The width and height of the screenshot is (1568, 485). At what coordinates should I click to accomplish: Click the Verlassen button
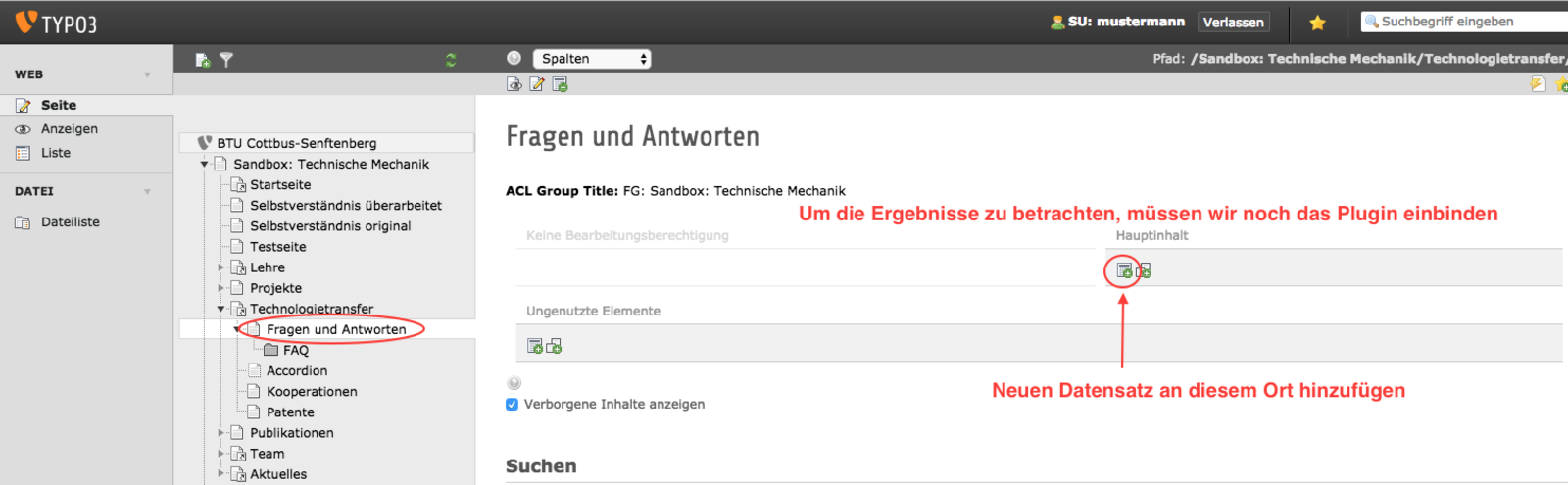1233,23
